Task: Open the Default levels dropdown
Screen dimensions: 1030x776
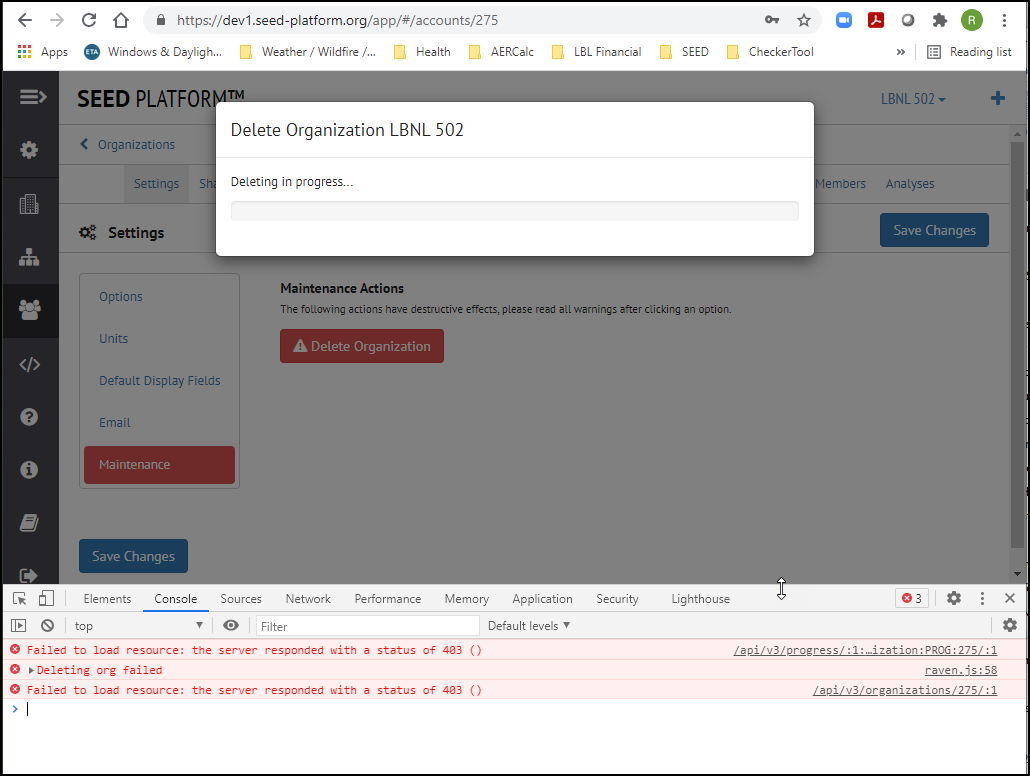Action: pyautogui.click(x=528, y=625)
